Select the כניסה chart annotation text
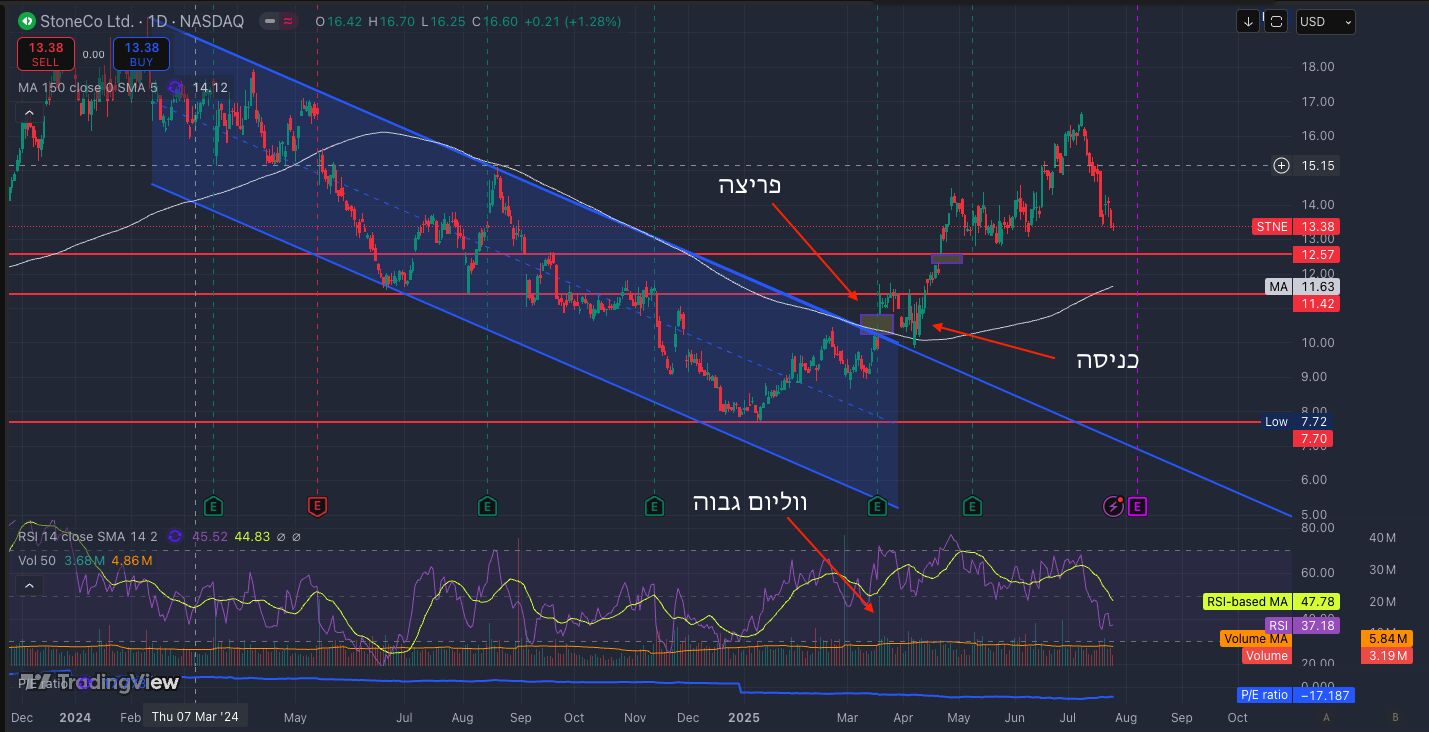 [1107, 360]
